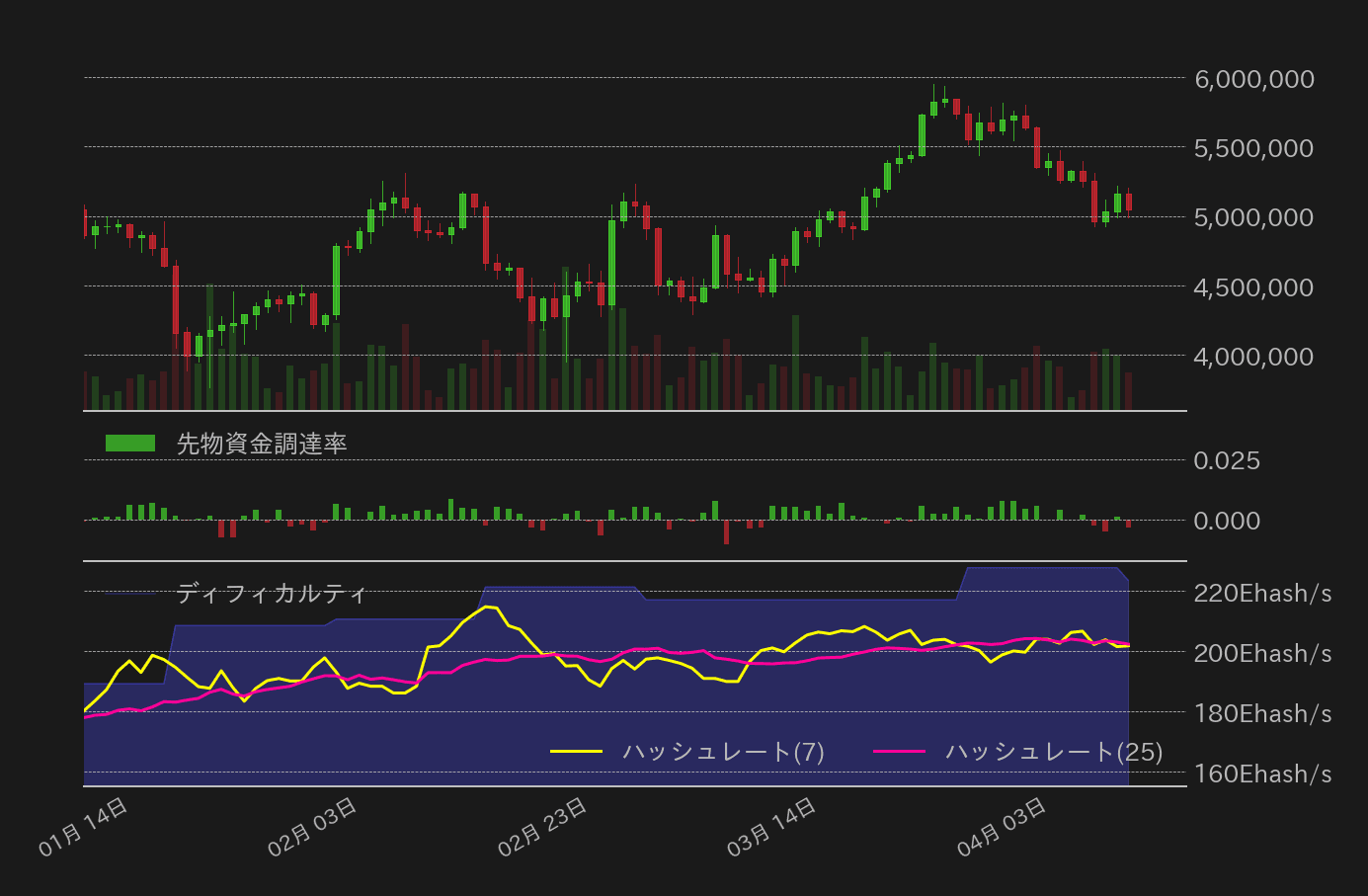This screenshot has height=896, width=1368.
Task: Select the ディフィカルティ legend label
Action: point(271,594)
